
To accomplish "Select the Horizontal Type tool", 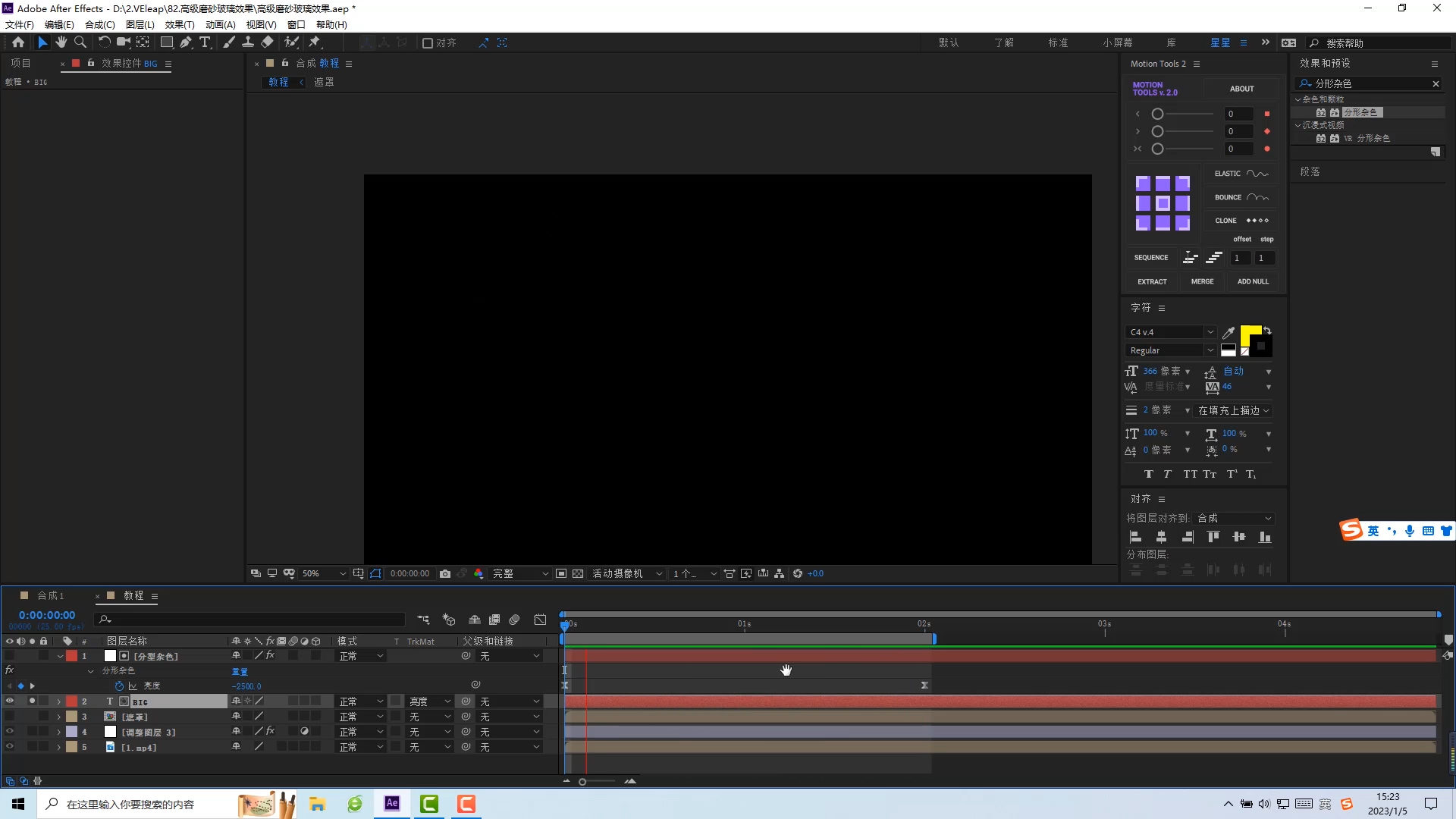I will [205, 42].
